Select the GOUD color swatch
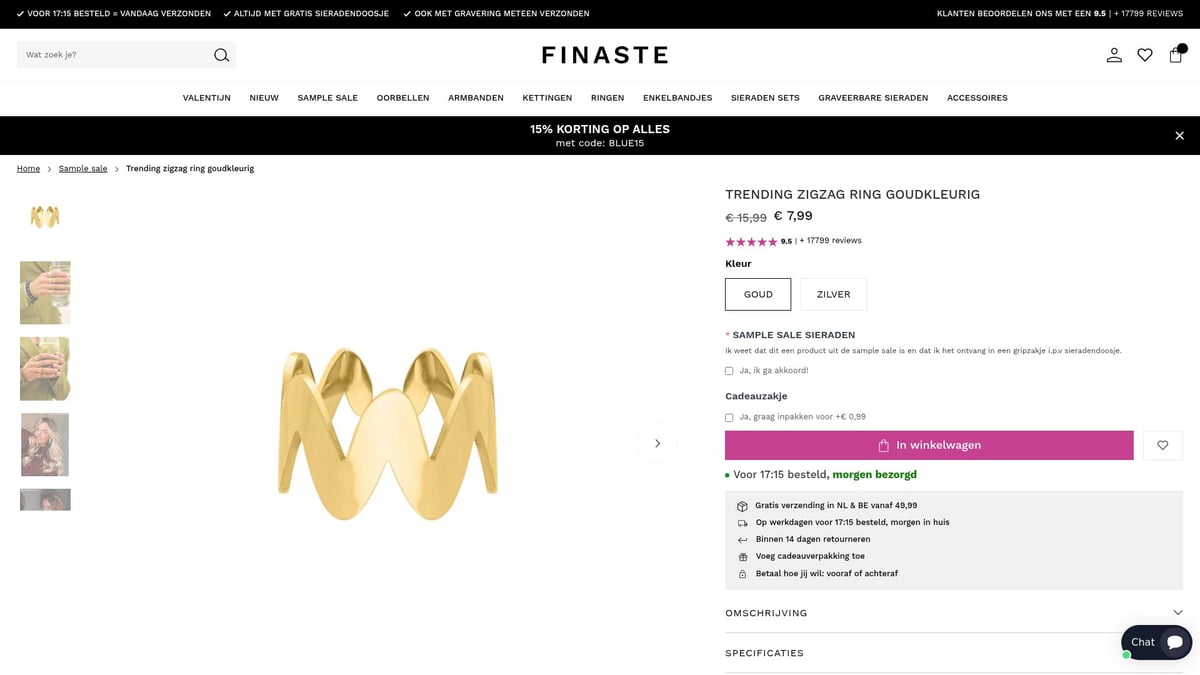 757,294
